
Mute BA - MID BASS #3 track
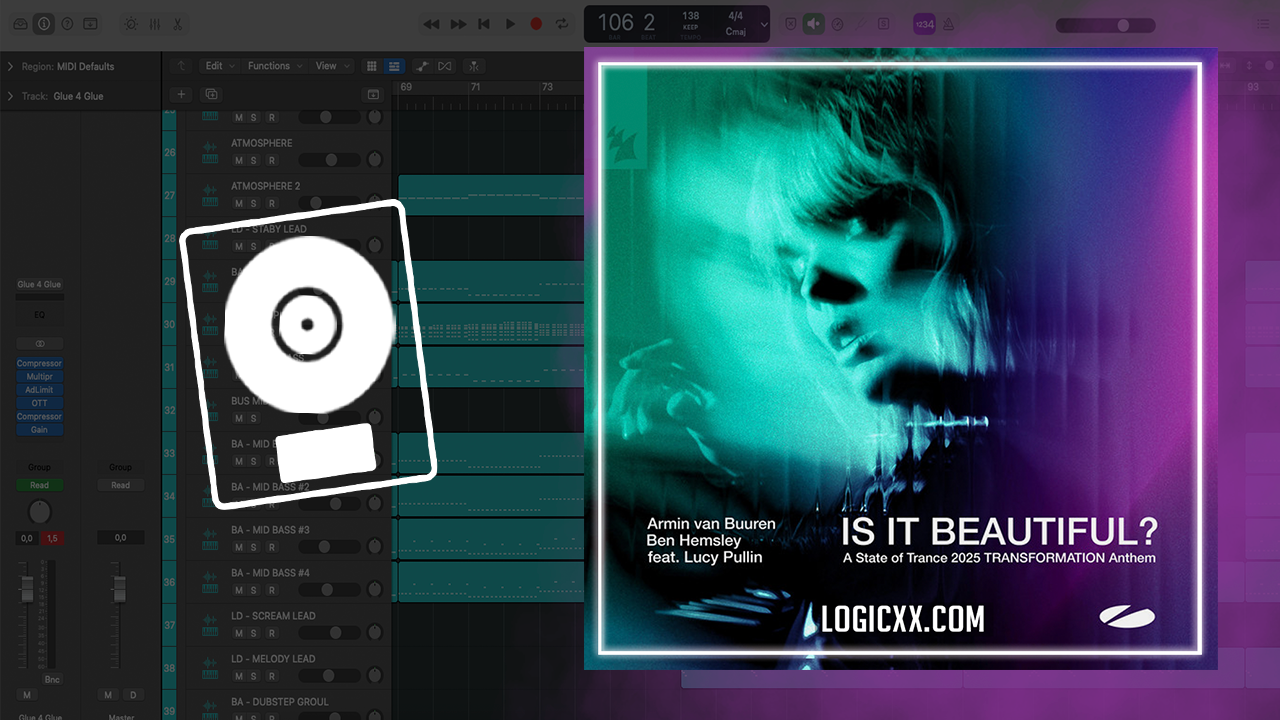tap(238, 547)
